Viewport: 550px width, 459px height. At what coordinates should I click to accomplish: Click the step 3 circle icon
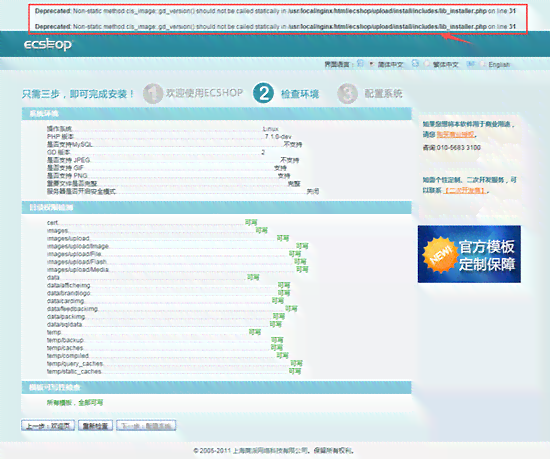[347, 93]
